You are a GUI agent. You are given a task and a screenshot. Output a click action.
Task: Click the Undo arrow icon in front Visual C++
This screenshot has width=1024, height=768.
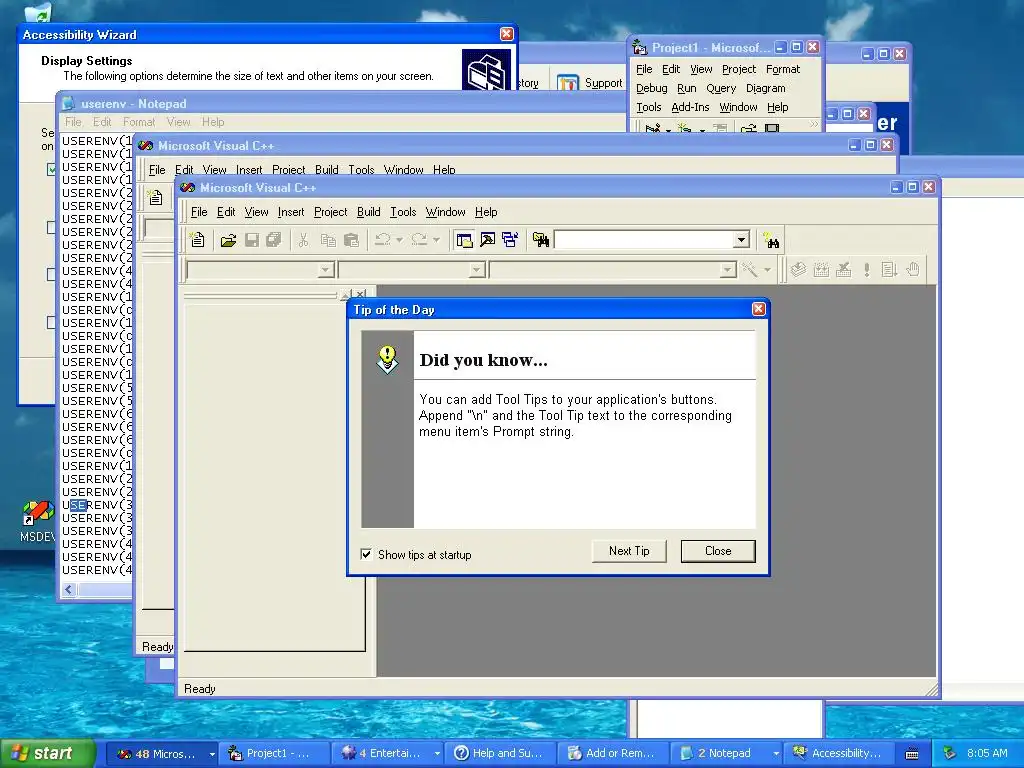[x=383, y=240]
